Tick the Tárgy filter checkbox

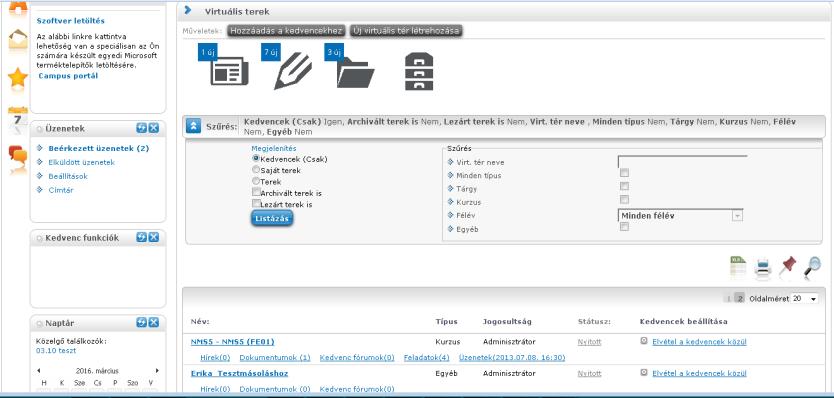click(x=624, y=186)
